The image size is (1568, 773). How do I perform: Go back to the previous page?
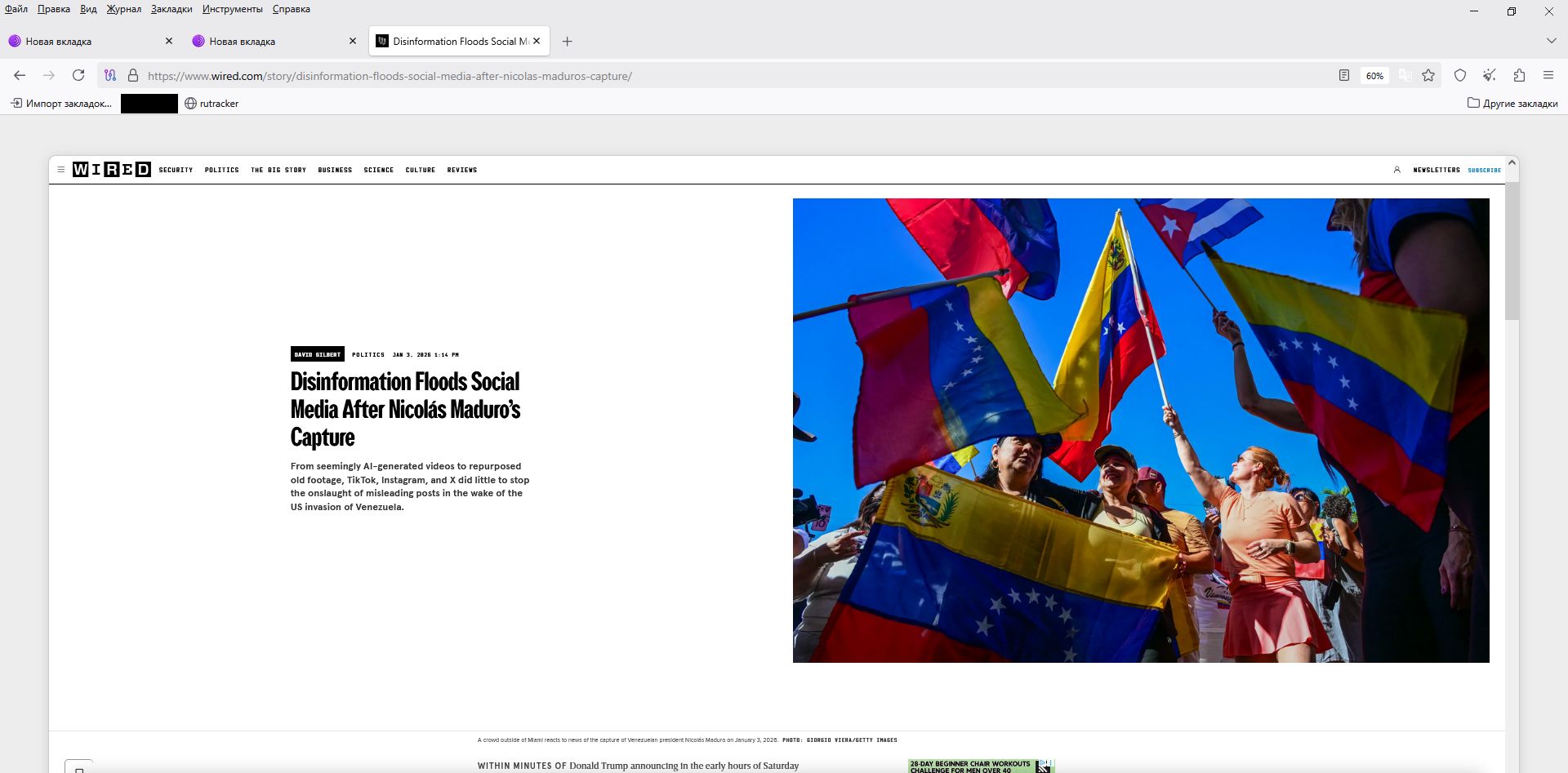click(x=20, y=76)
